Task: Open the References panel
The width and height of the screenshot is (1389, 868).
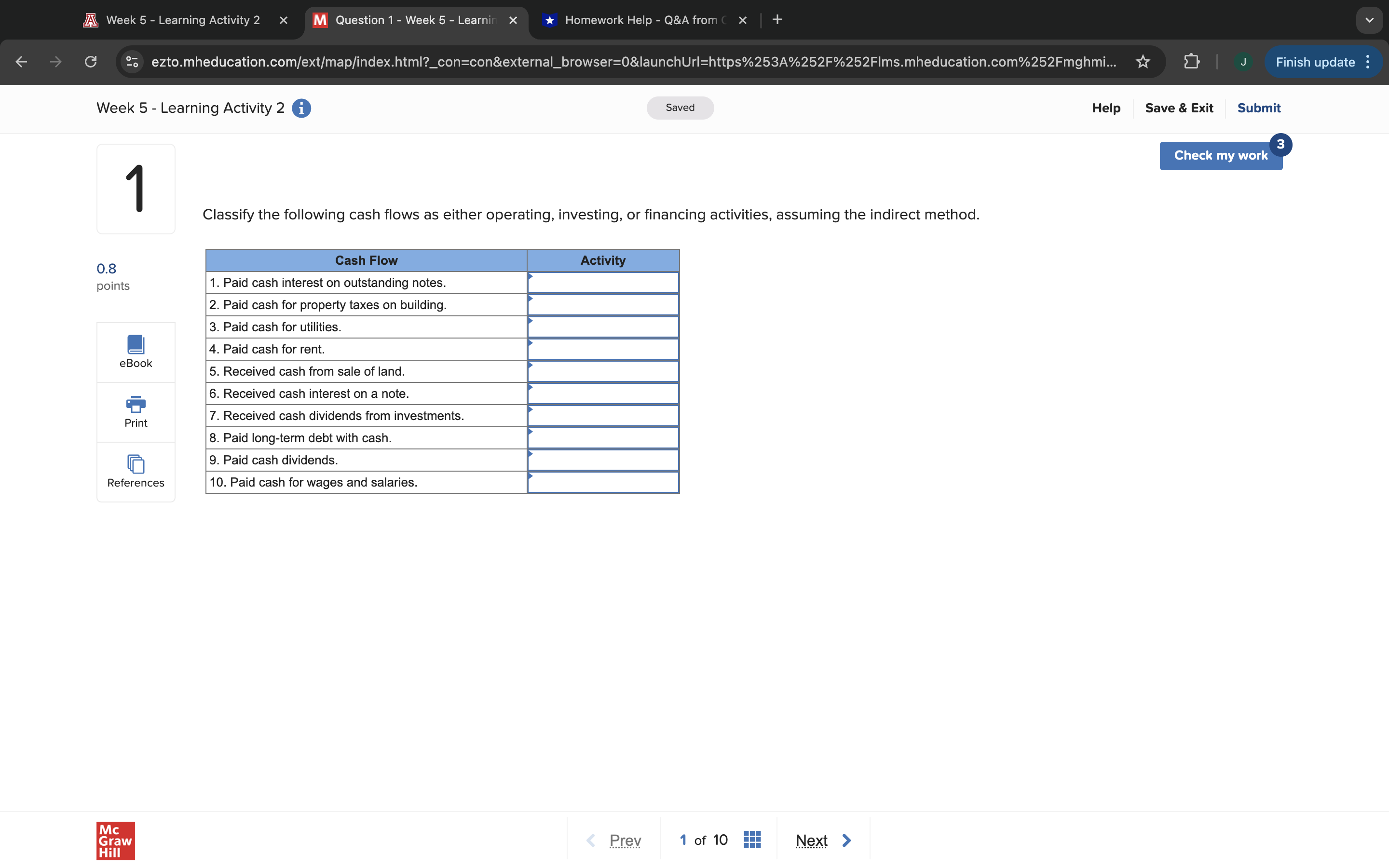Action: coord(136,471)
